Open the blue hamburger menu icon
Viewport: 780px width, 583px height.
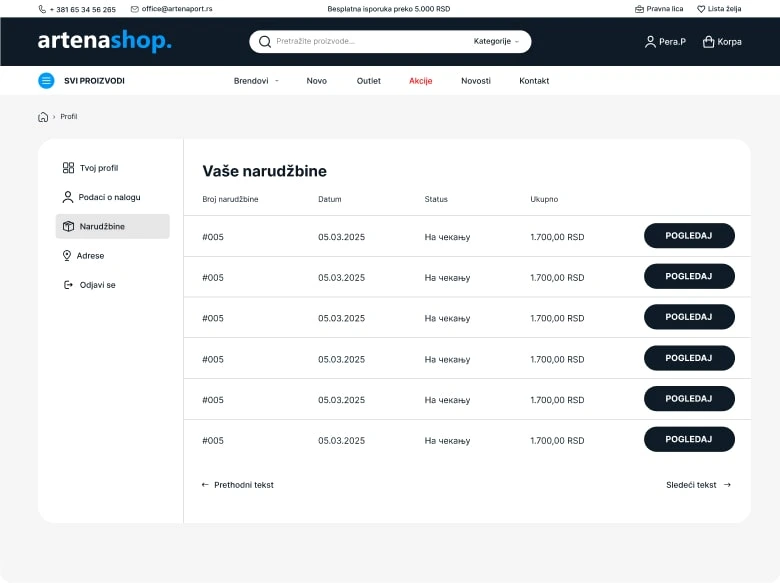point(46,81)
